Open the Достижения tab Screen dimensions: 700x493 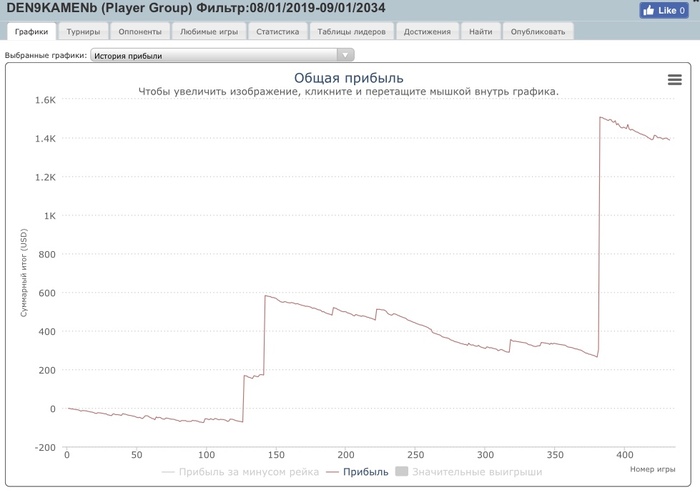(427, 32)
